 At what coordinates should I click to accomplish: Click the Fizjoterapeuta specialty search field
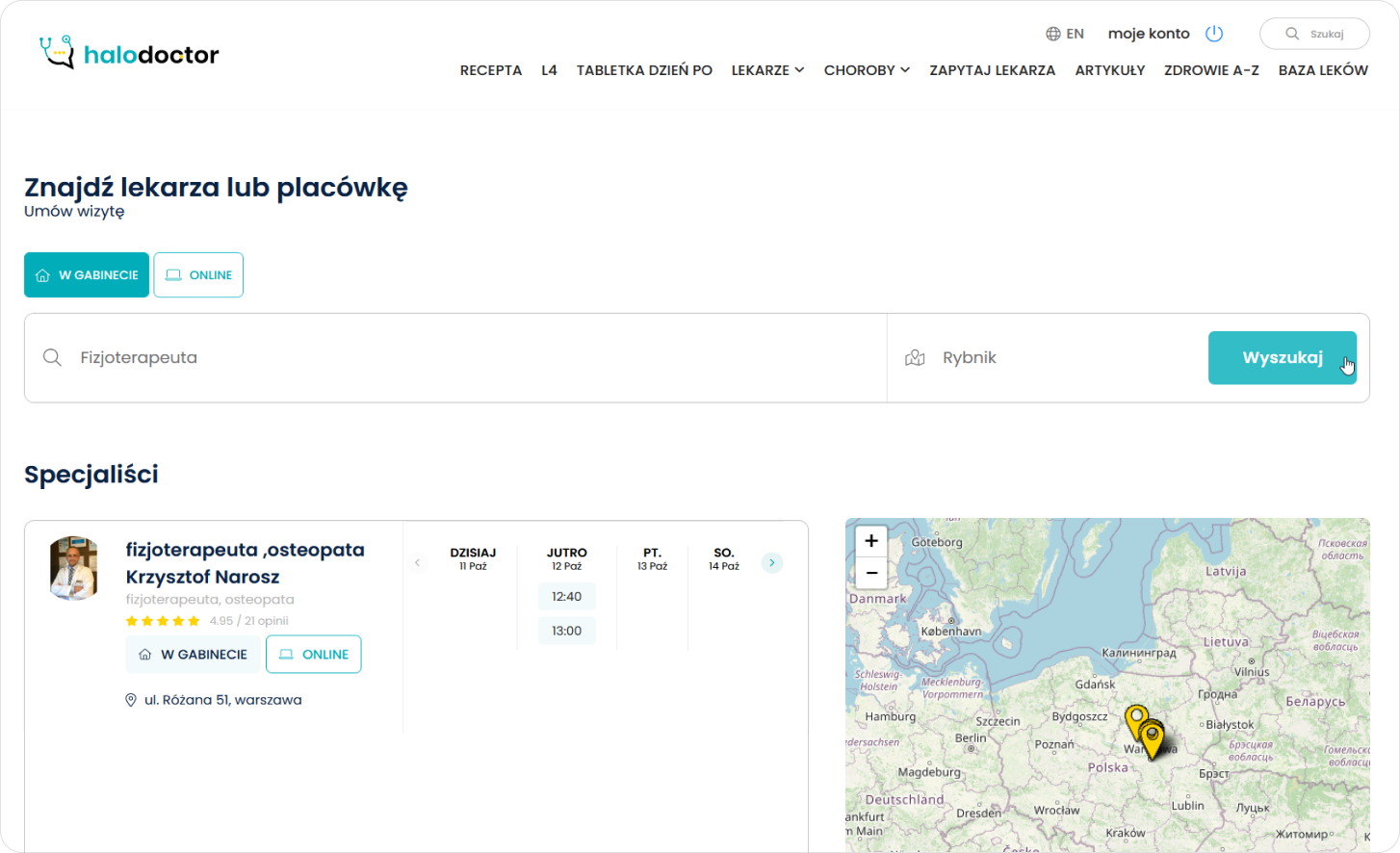tap(455, 357)
